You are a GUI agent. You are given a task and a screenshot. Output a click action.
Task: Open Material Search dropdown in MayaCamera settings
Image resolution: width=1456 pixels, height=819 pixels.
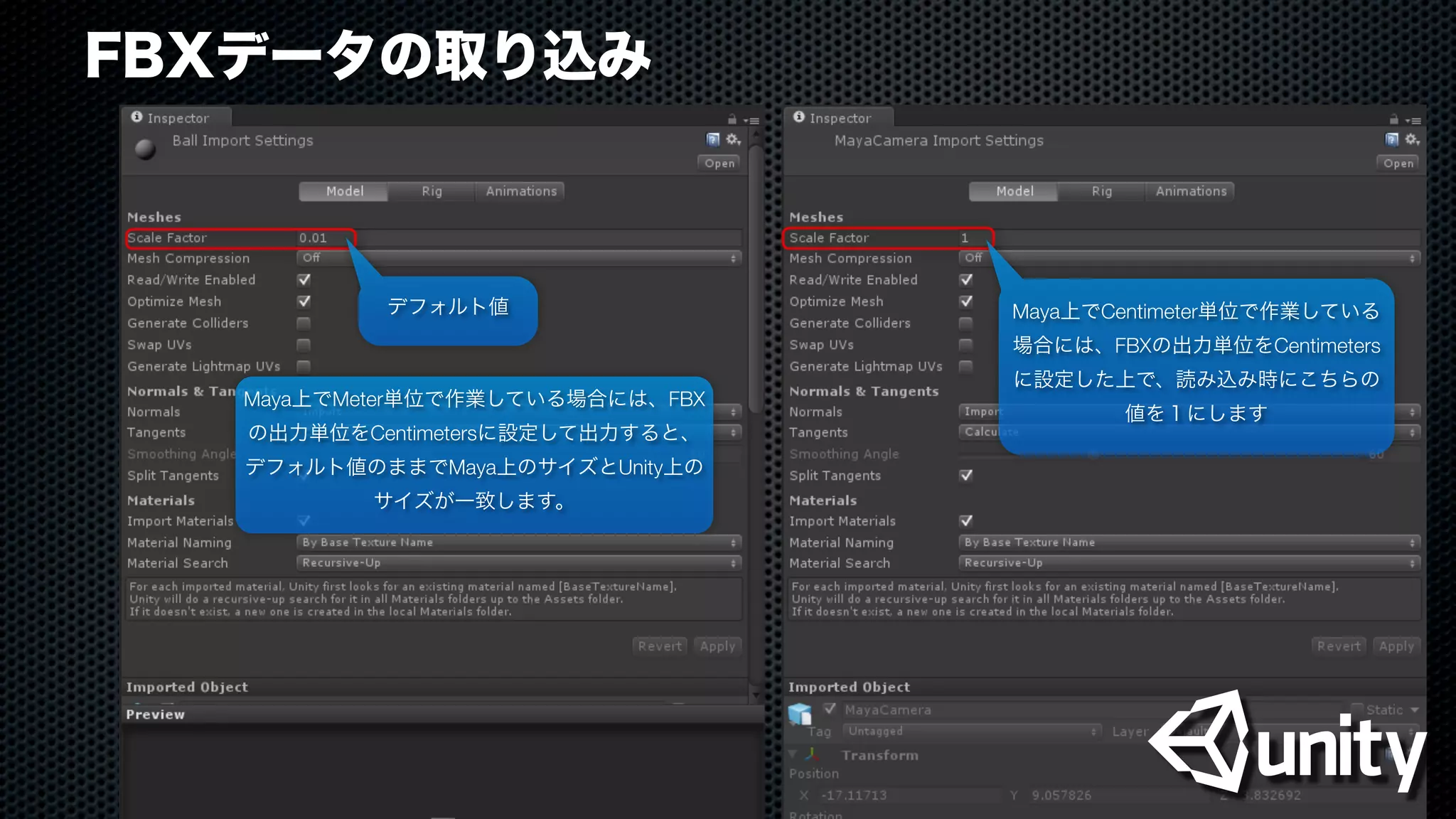click(x=1189, y=563)
